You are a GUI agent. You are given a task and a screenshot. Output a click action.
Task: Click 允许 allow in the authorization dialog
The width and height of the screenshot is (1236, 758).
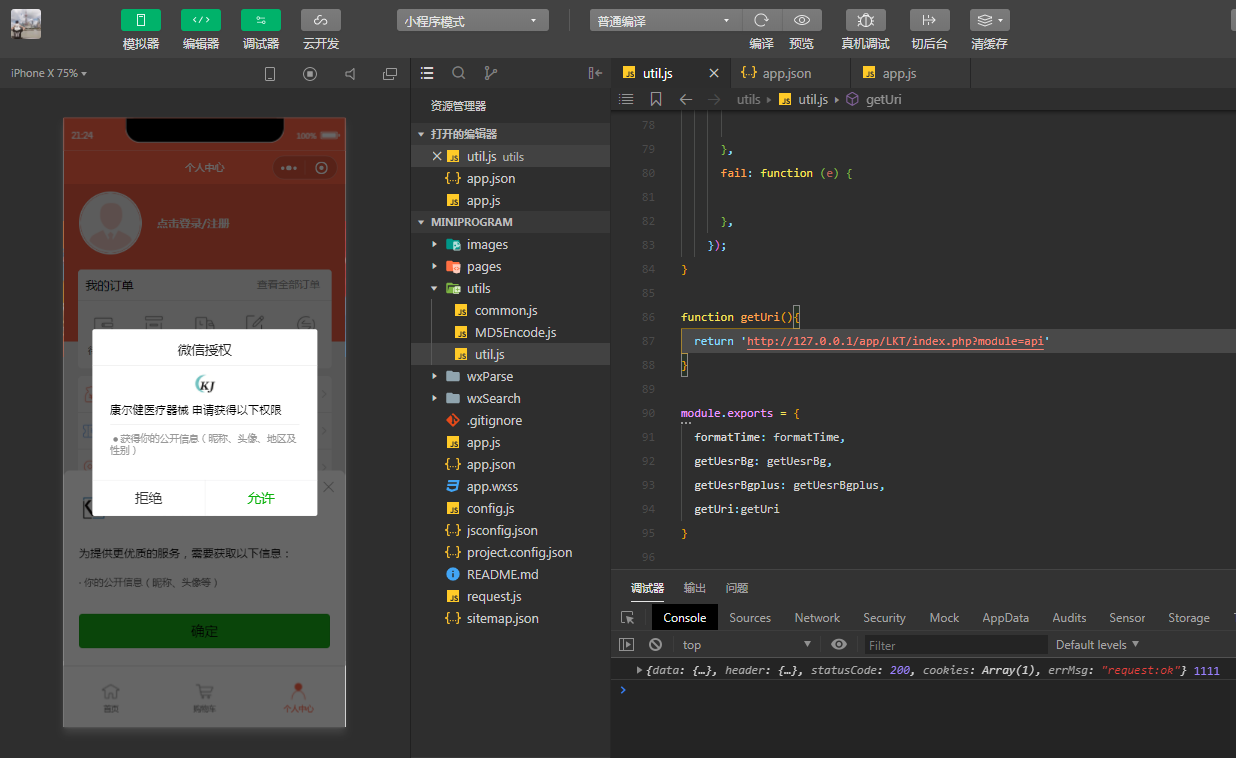(261, 498)
